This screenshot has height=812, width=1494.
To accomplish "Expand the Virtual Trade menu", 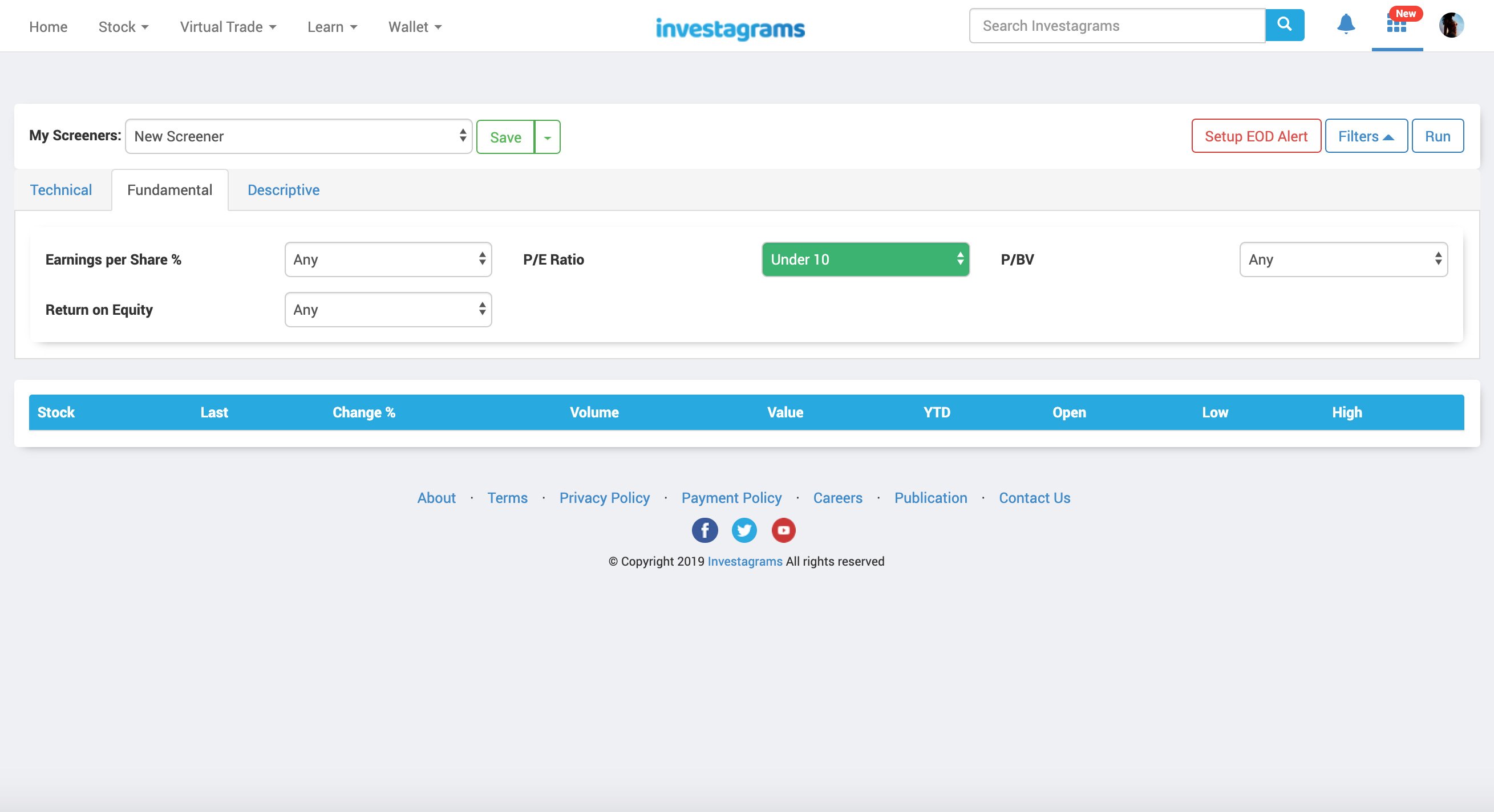I will click(x=228, y=27).
